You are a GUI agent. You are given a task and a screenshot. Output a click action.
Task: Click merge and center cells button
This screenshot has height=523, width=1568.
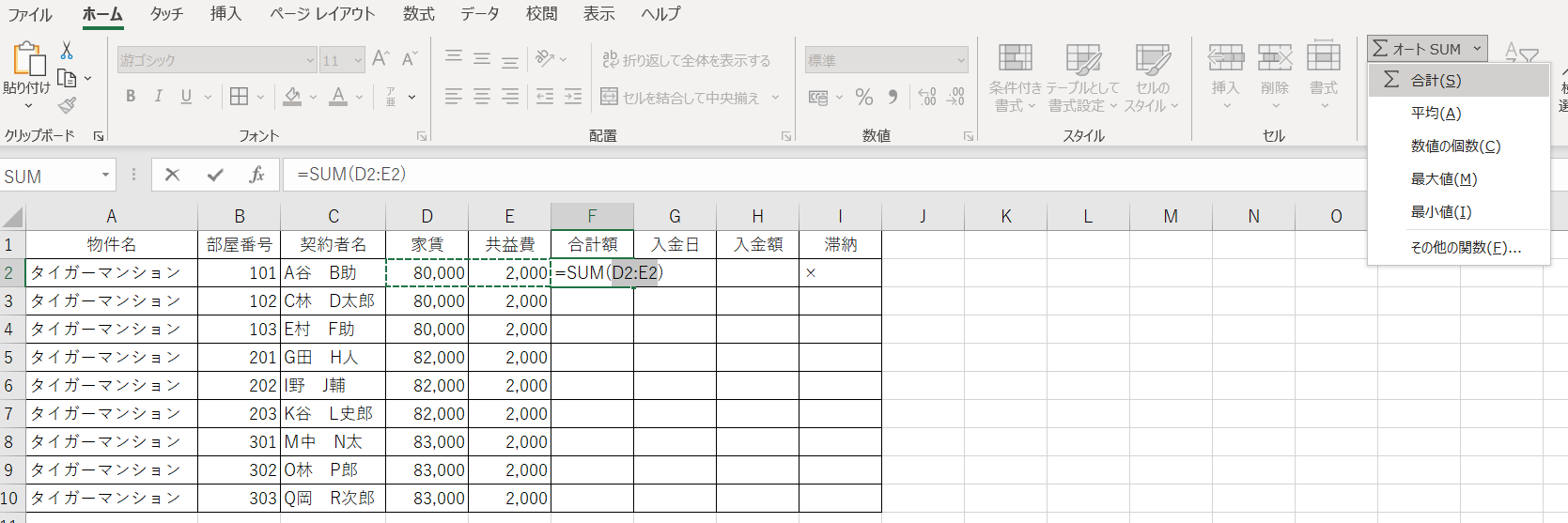[680, 98]
